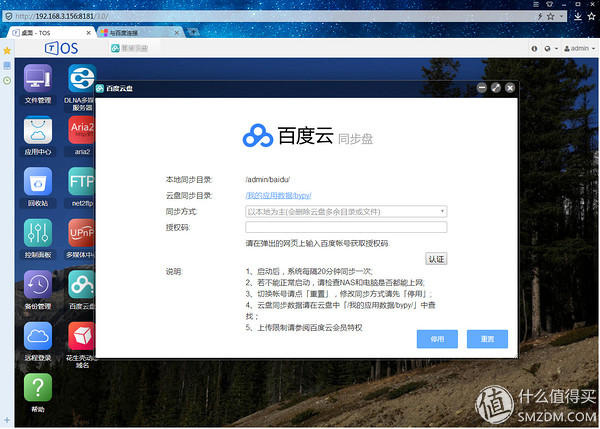Click the lightning speed-mode icon in address bar
Image resolution: width=600 pixels, height=429 pixels.
coord(540,16)
